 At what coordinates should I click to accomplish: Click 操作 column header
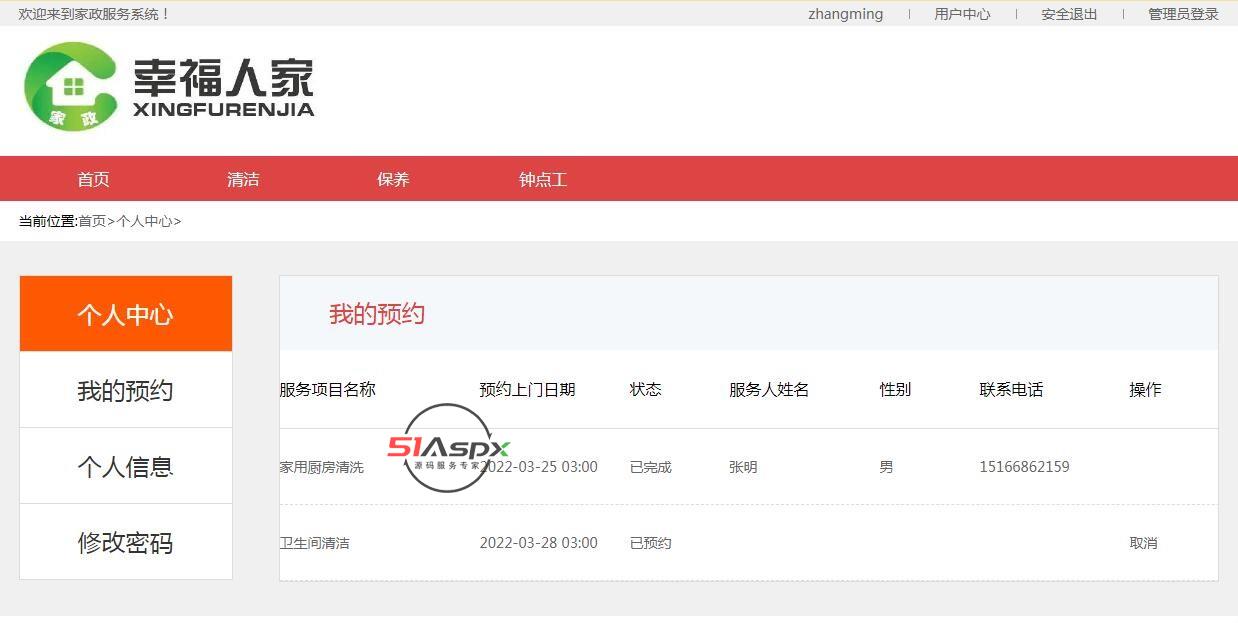(x=1145, y=390)
